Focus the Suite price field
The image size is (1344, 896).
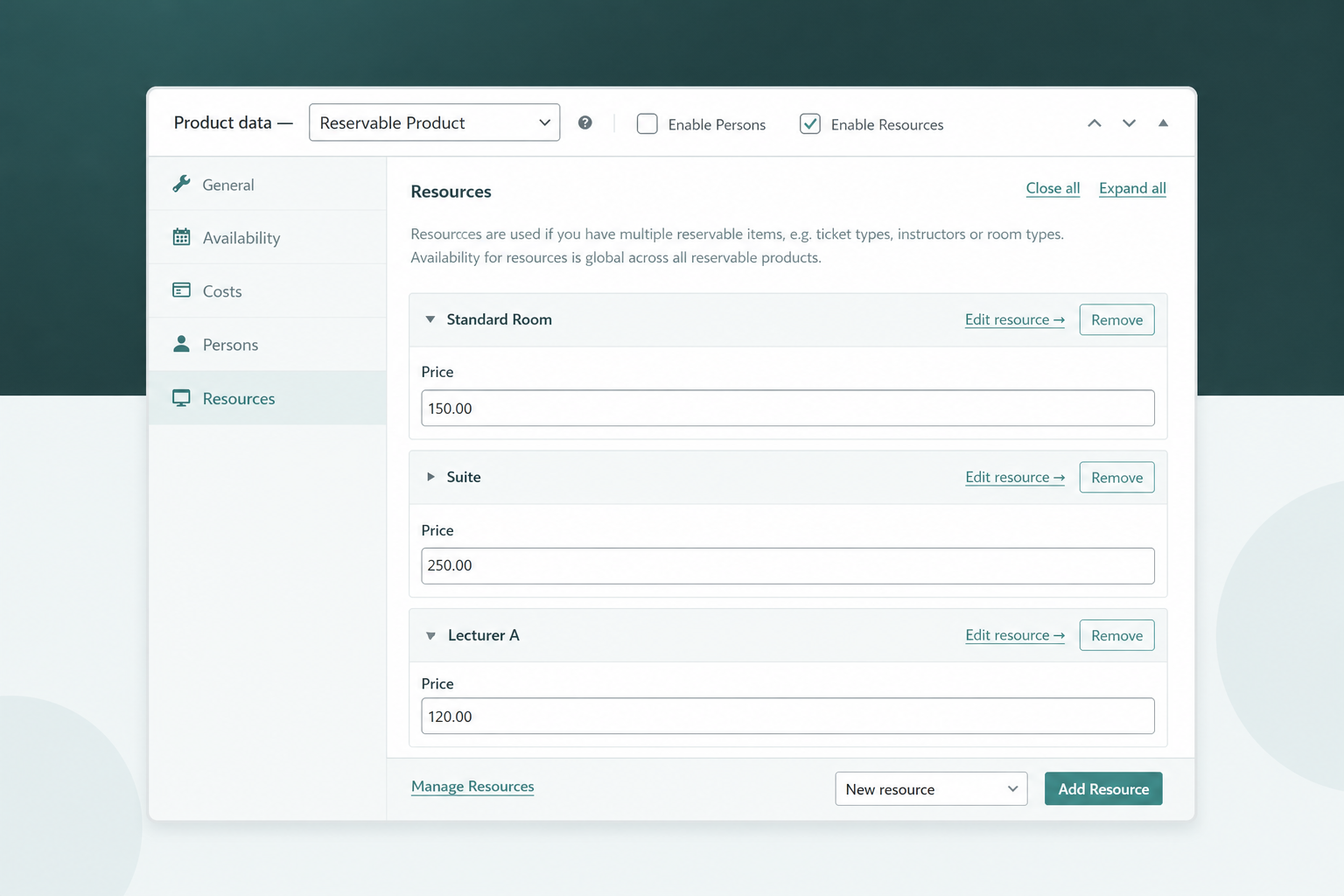click(787, 566)
